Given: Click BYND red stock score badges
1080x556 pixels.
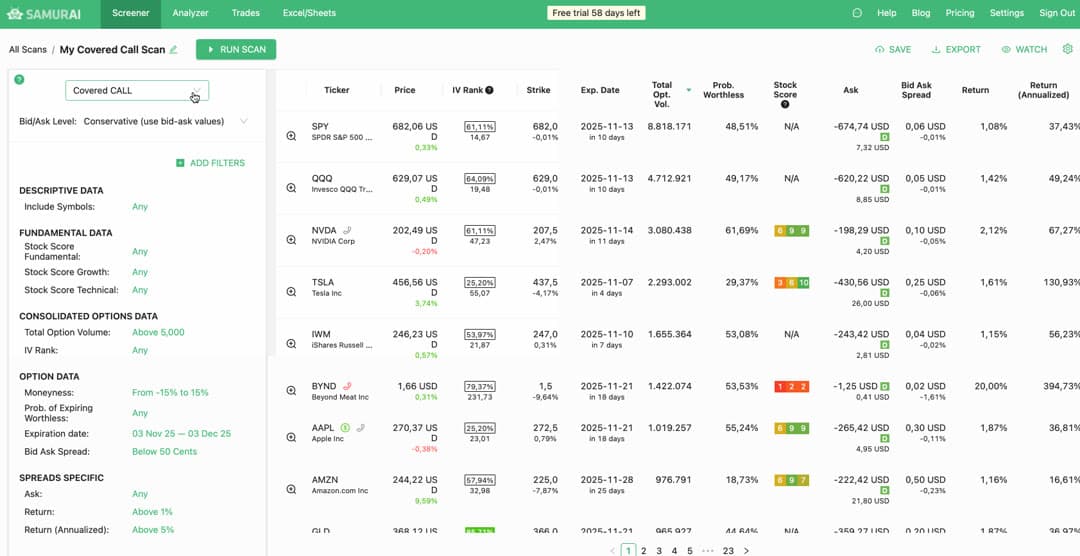Looking at the screenshot, I should pos(791,387).
